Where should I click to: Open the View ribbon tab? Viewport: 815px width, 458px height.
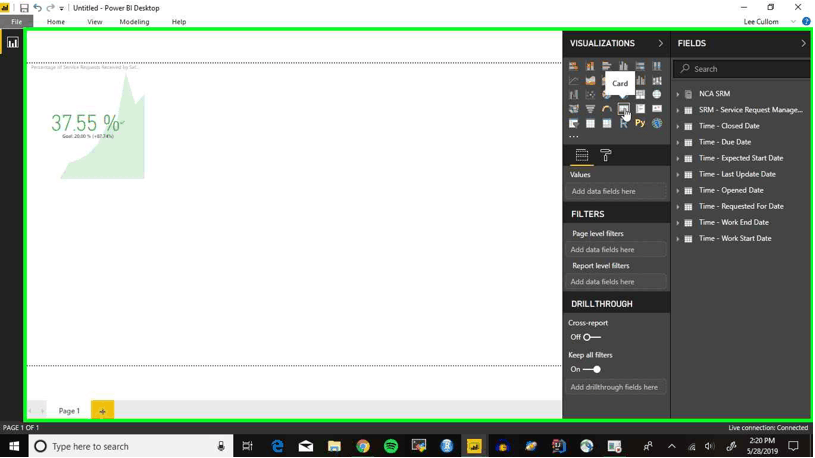pyautogui.click(x=95, y=22)
